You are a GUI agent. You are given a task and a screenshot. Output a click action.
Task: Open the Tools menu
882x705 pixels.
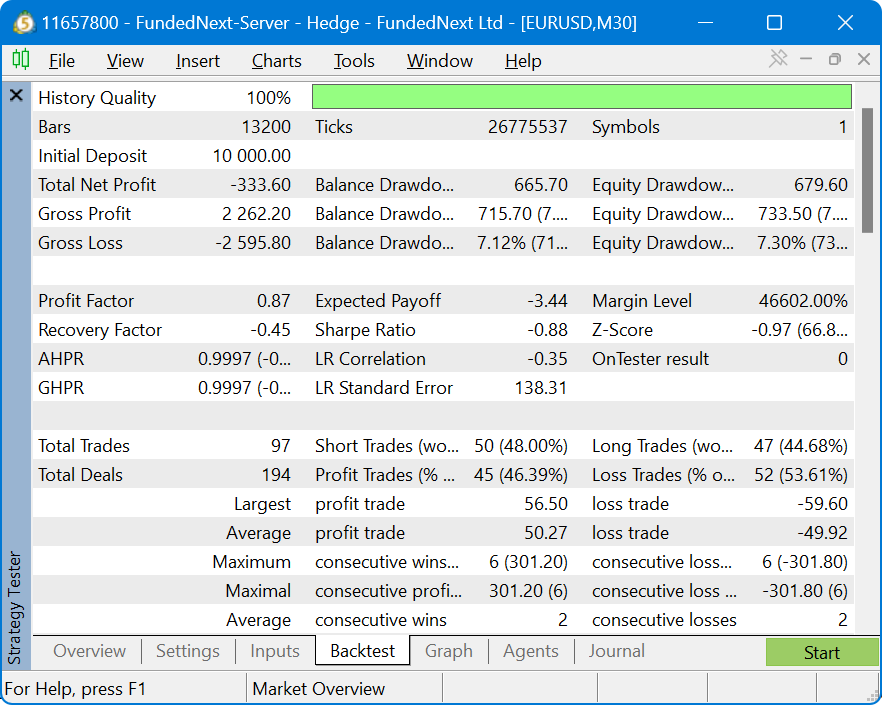(354, 61)
